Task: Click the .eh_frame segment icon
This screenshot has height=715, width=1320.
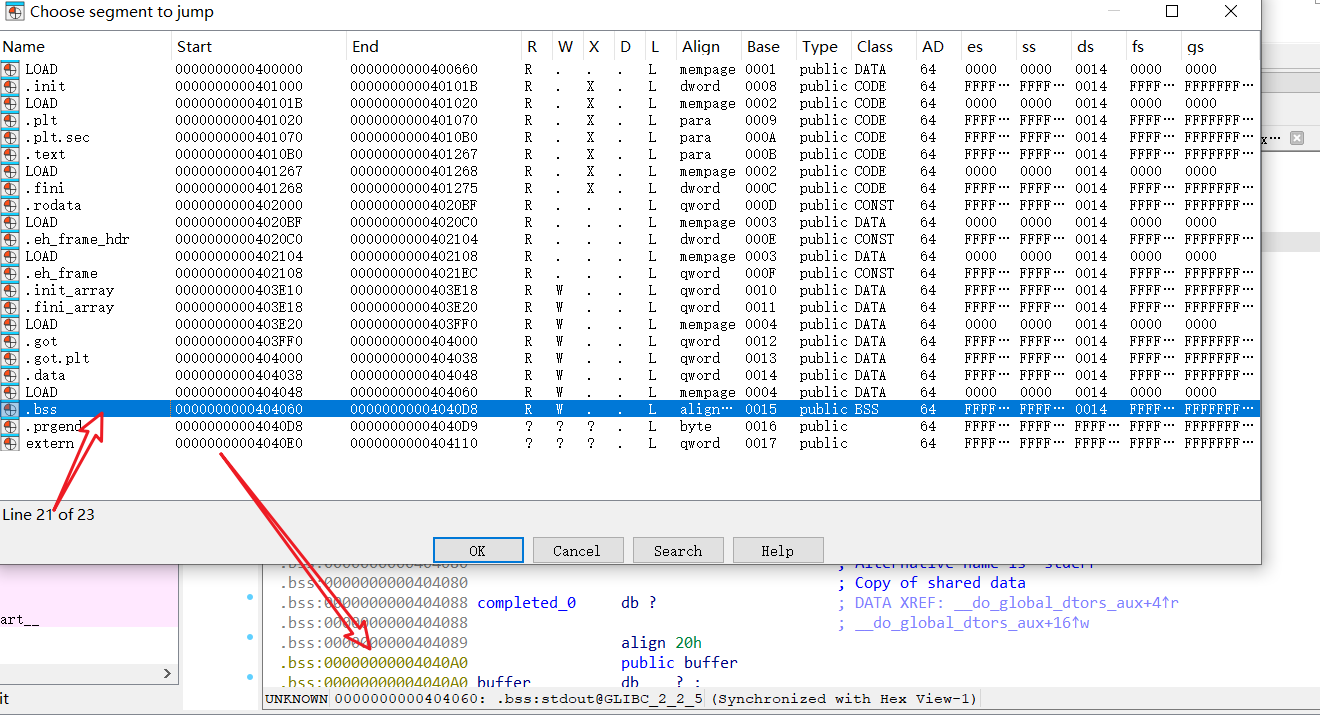Action: 10,273
